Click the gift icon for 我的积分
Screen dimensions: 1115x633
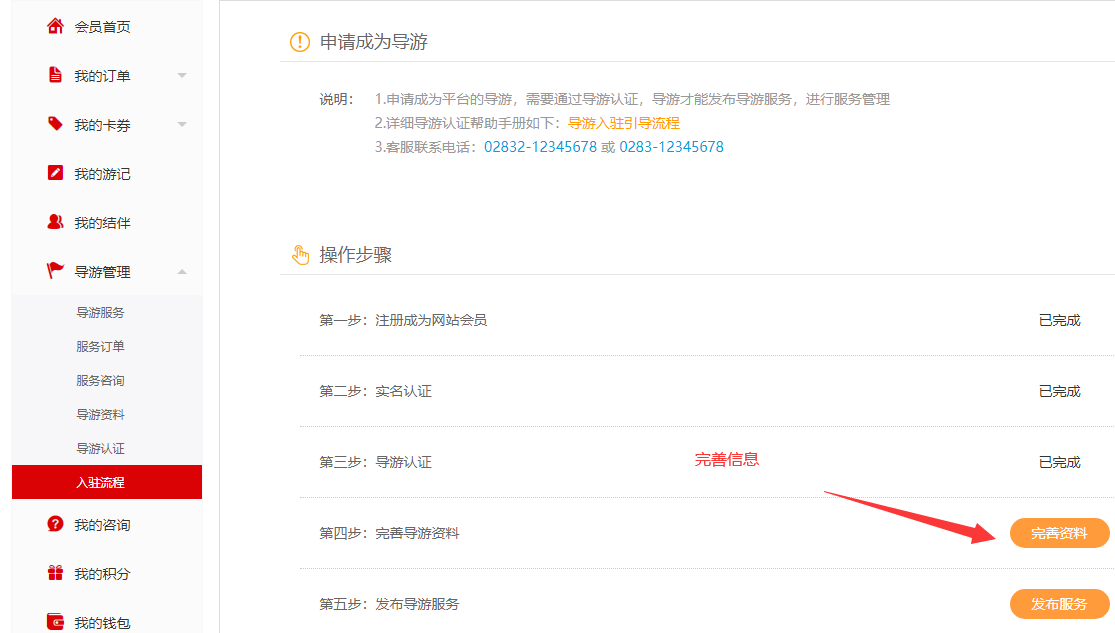pyautogui.click(x=55, y=573)
